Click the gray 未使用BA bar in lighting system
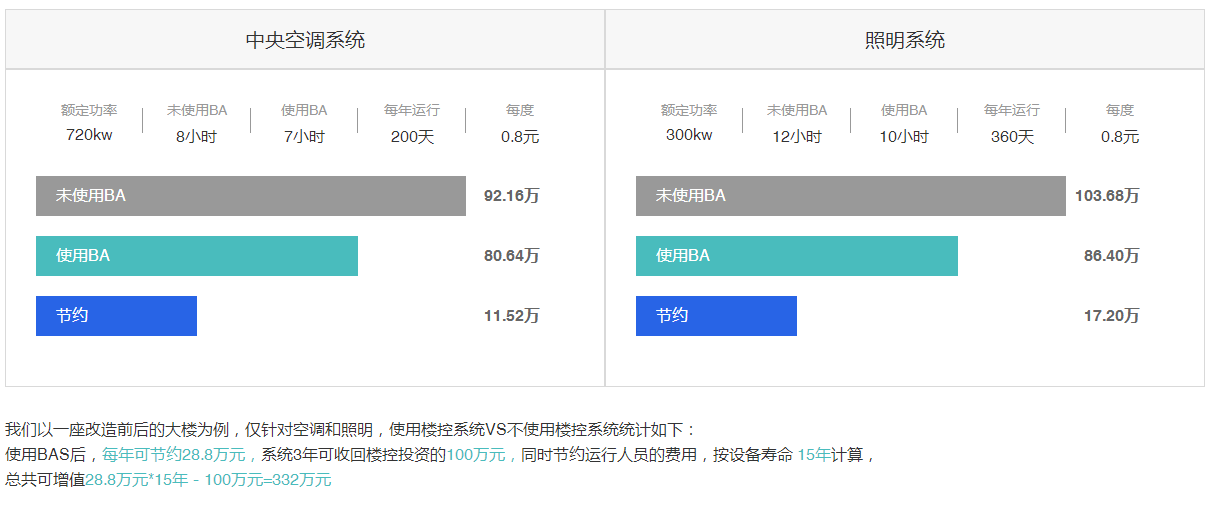The image size is (1211, 511). (x=851, y=196)
